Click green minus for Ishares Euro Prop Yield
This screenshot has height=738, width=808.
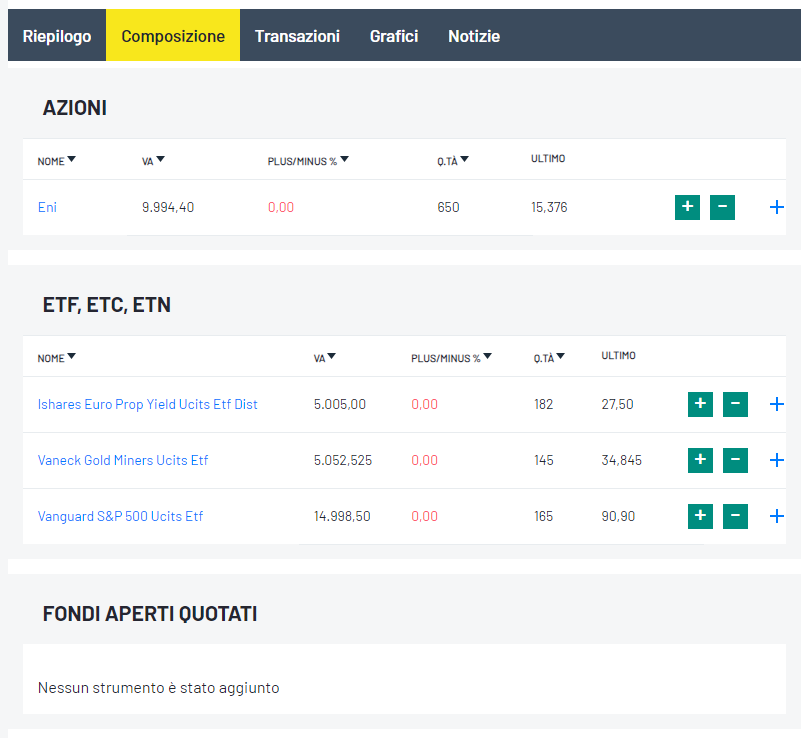(x=735, y=404)
